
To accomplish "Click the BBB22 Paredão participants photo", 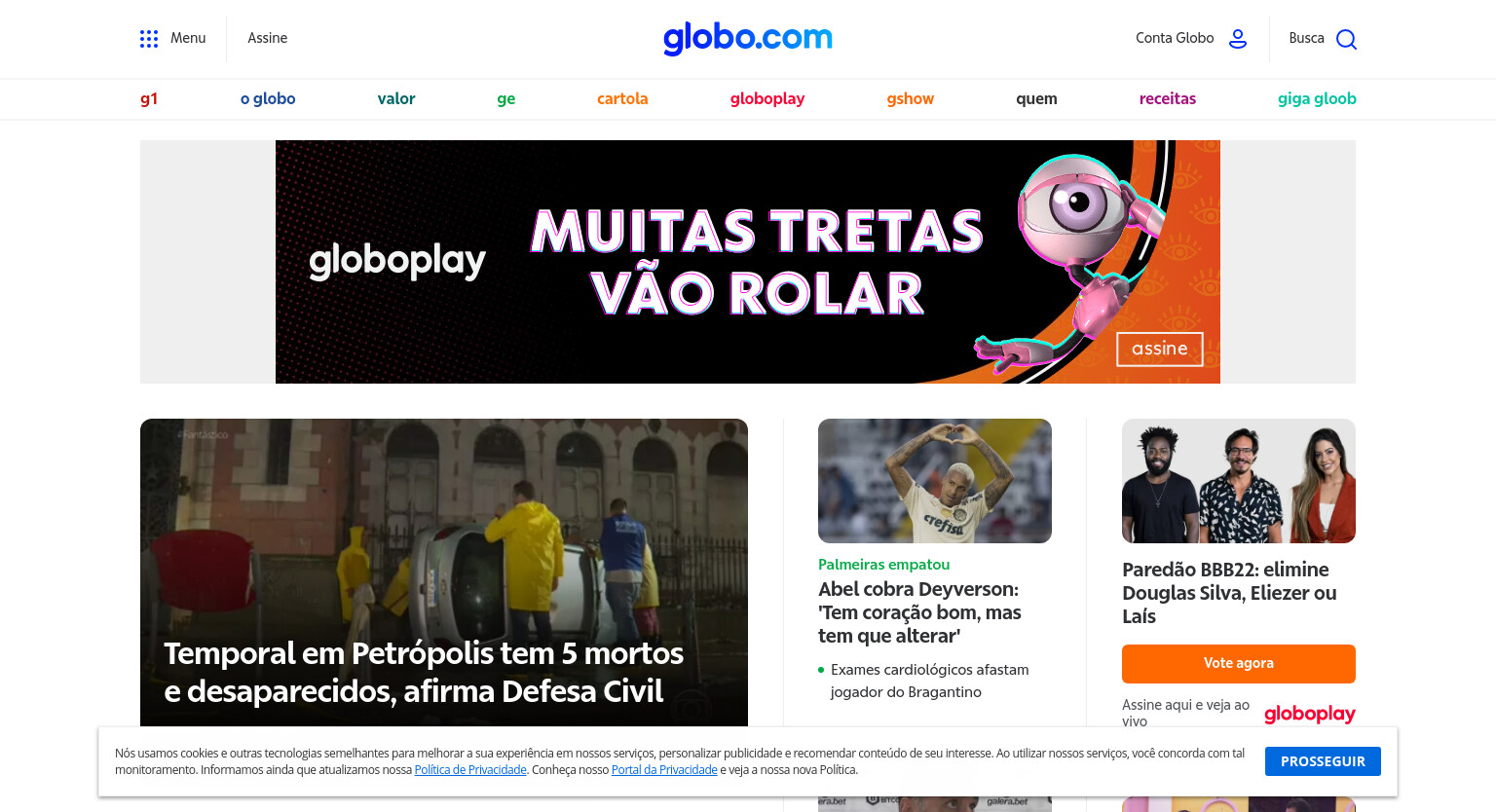I will pos(1239,481).
